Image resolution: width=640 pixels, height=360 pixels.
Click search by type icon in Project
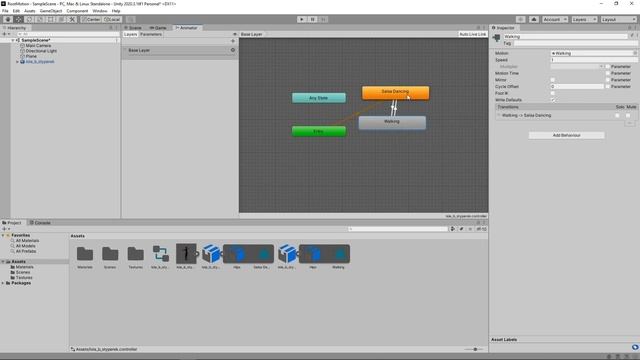(x=453, y=229)
